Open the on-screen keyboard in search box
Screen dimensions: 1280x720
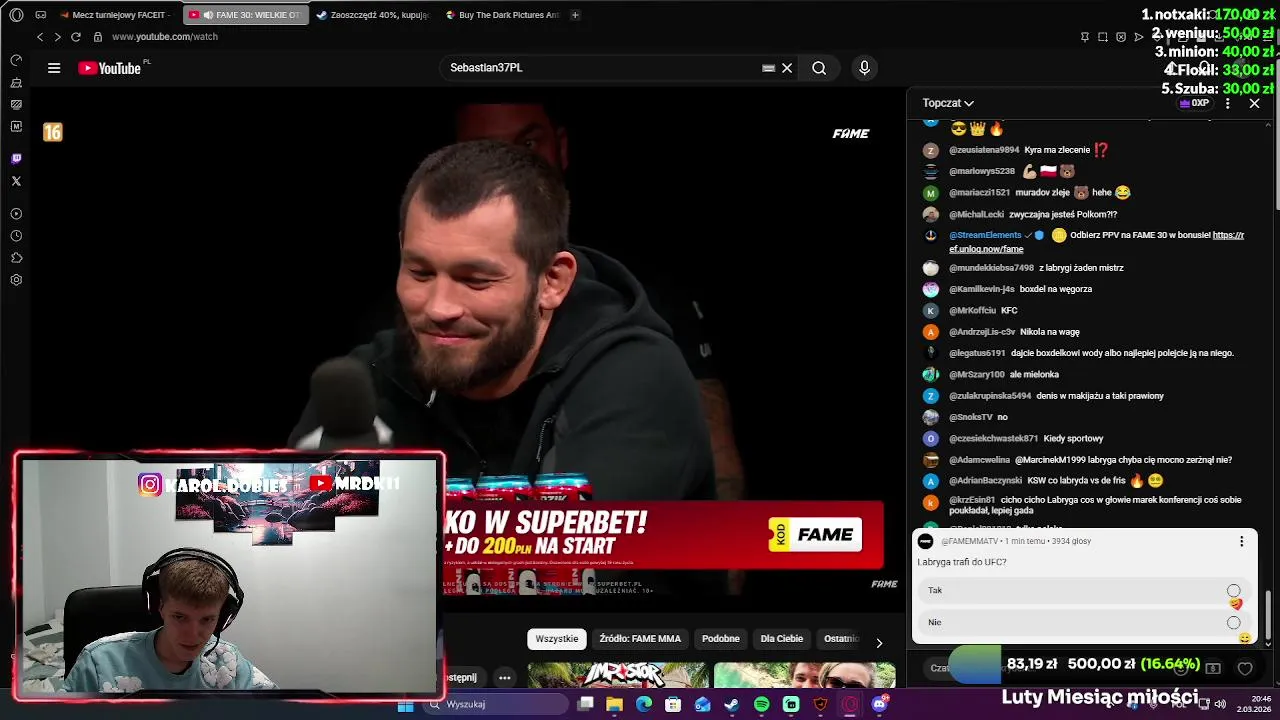click(x=768, y=68)
